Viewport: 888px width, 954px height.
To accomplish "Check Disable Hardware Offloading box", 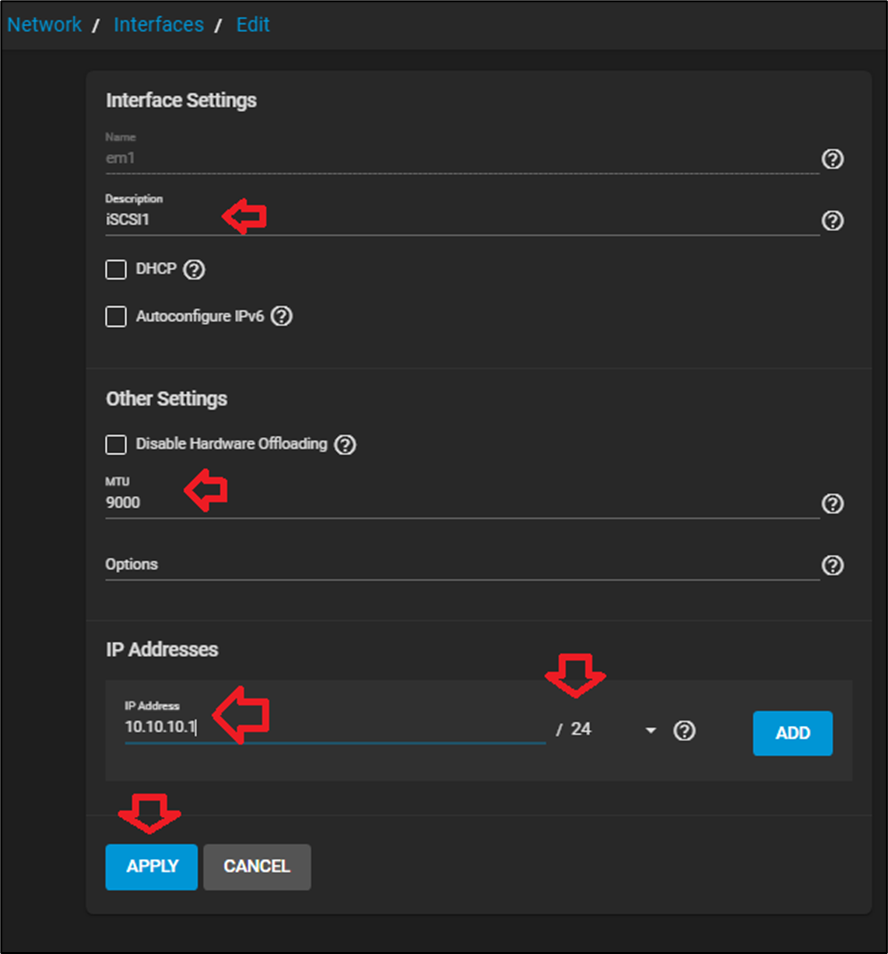I will 116,444.
